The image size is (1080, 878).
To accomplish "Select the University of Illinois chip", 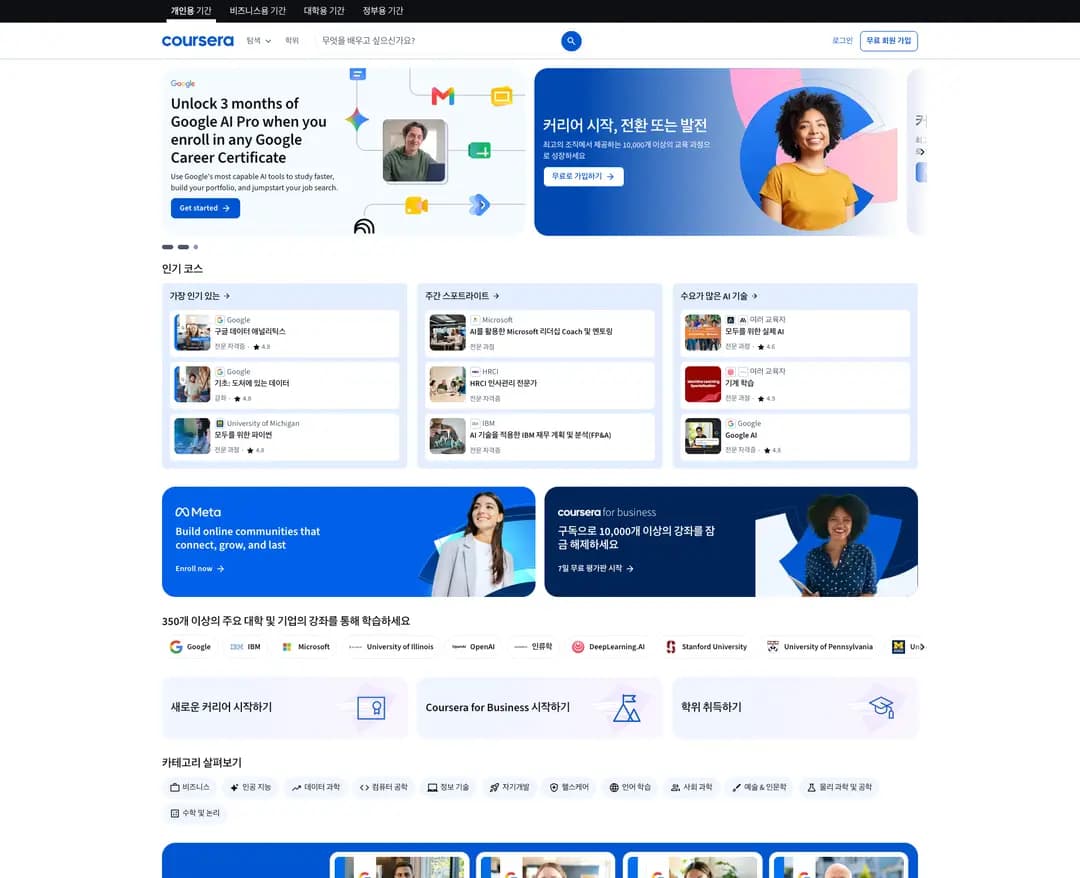I will (391, 647).
